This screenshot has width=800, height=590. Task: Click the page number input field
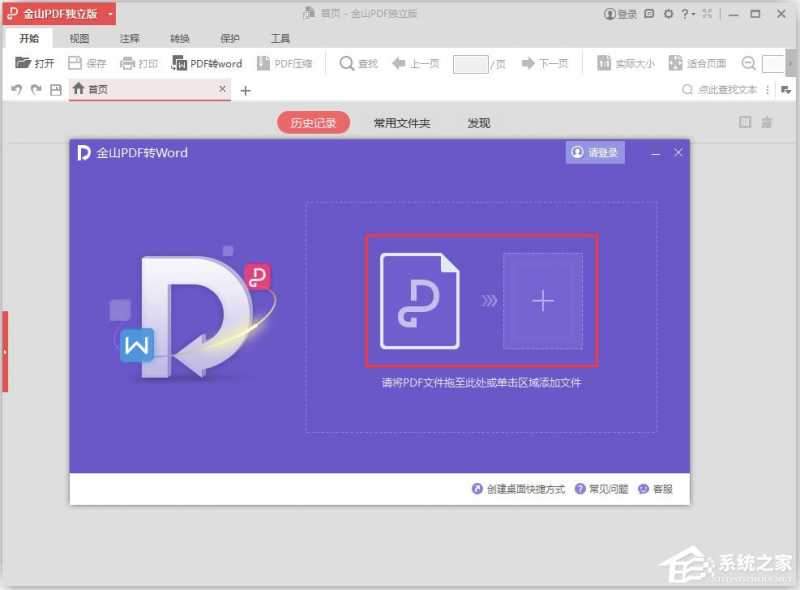(x=472, y=63)
